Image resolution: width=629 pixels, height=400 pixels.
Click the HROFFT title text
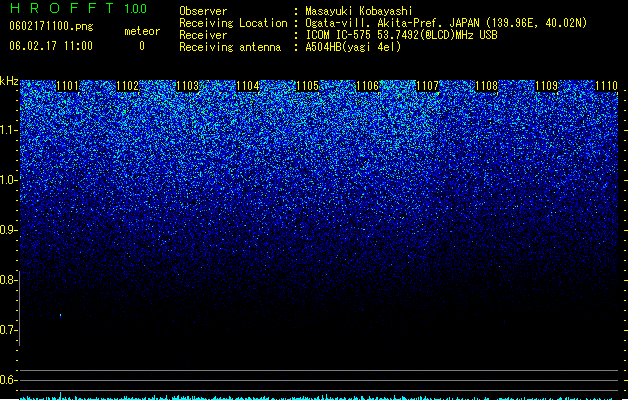pyautogui.click(x=62, y=8)
